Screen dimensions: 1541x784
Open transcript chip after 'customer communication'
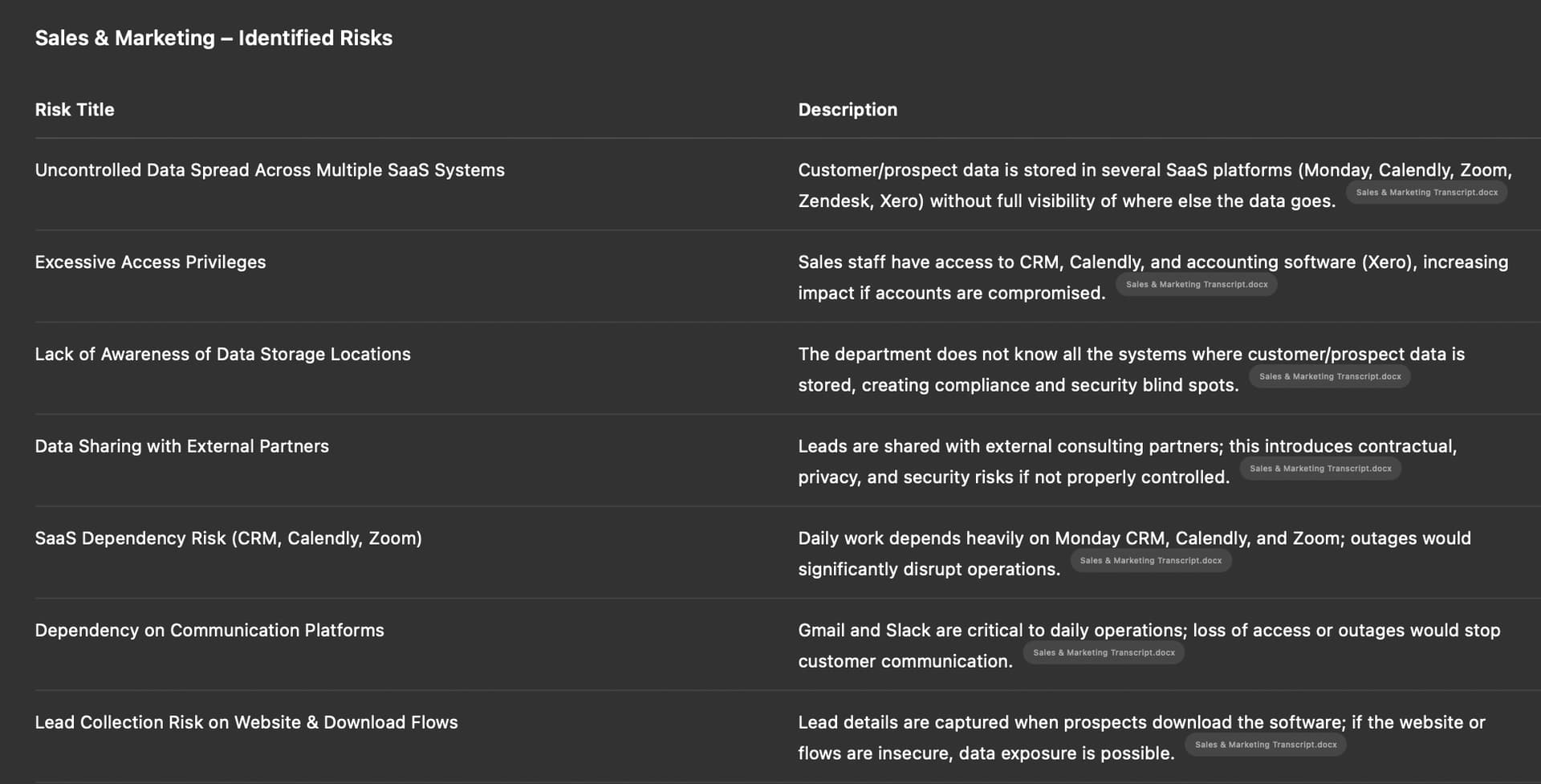[x=1103, y=653]
